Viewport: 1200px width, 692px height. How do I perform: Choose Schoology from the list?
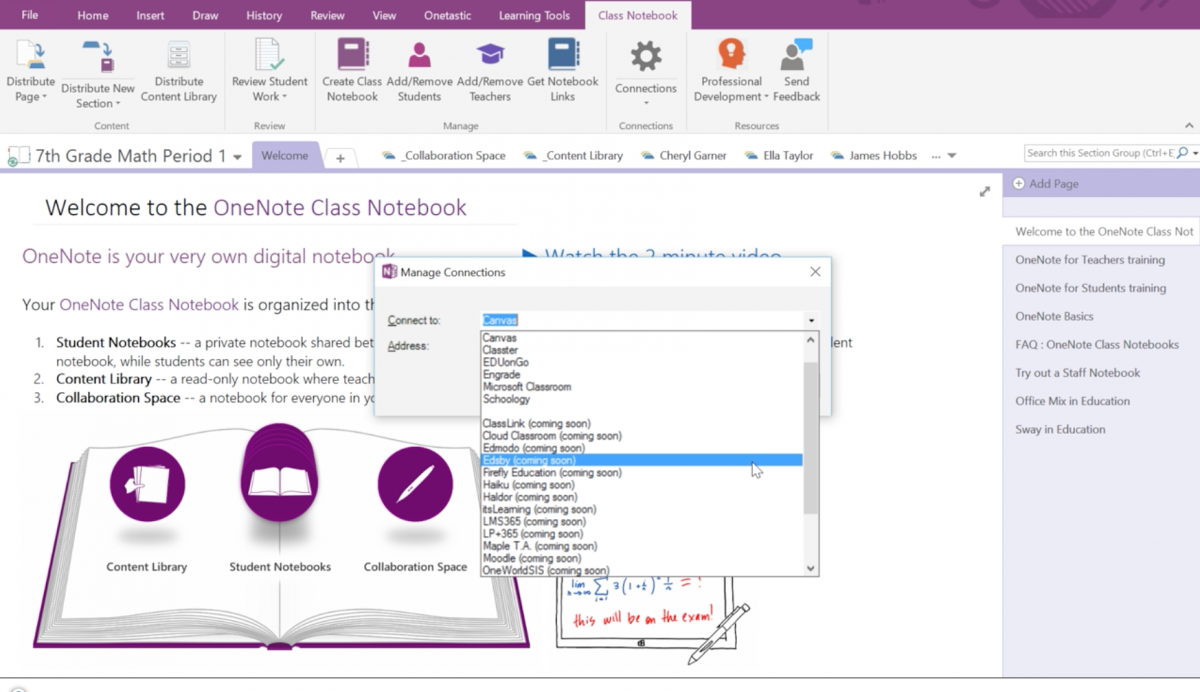click(642, 399)
